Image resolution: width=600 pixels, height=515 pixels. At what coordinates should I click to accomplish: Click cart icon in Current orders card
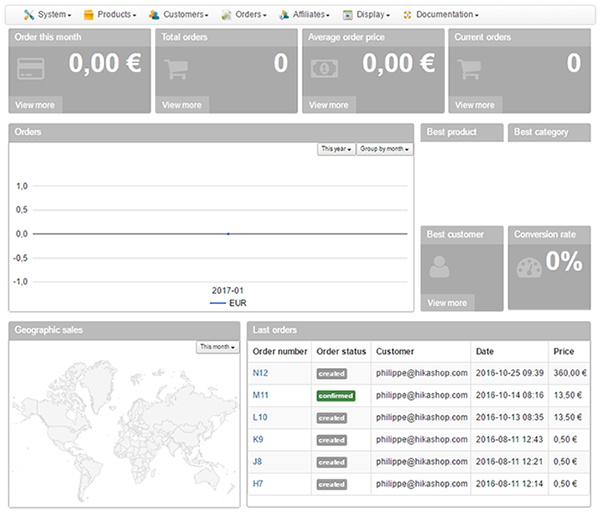(x=469, y=69)
